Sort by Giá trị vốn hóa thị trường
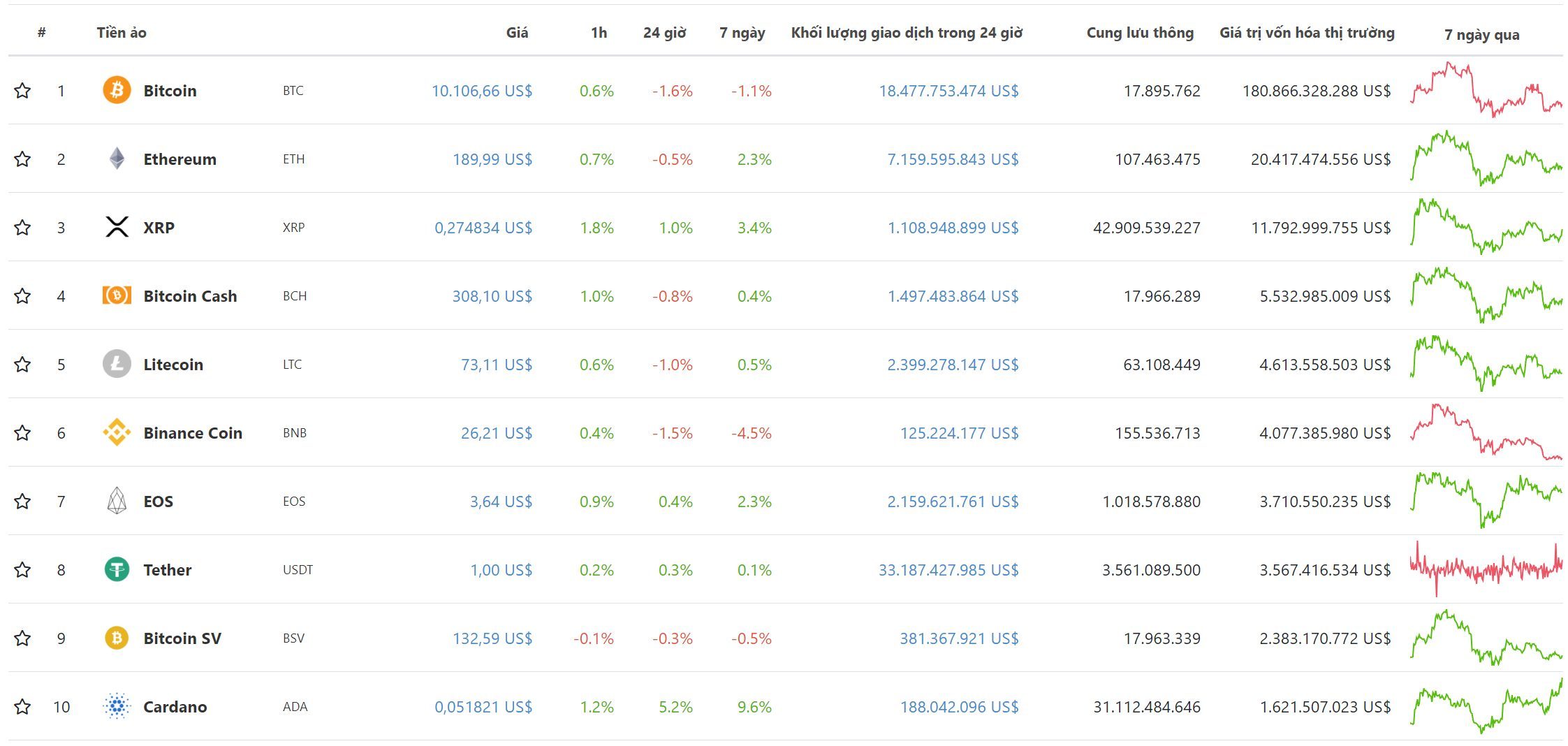Screen dimensions: 1568x746 tap(1307, 33)
